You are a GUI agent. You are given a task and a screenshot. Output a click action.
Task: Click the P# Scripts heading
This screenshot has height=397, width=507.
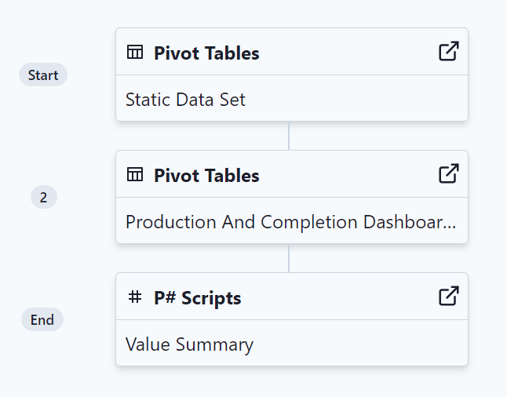(x=197, y=298)
